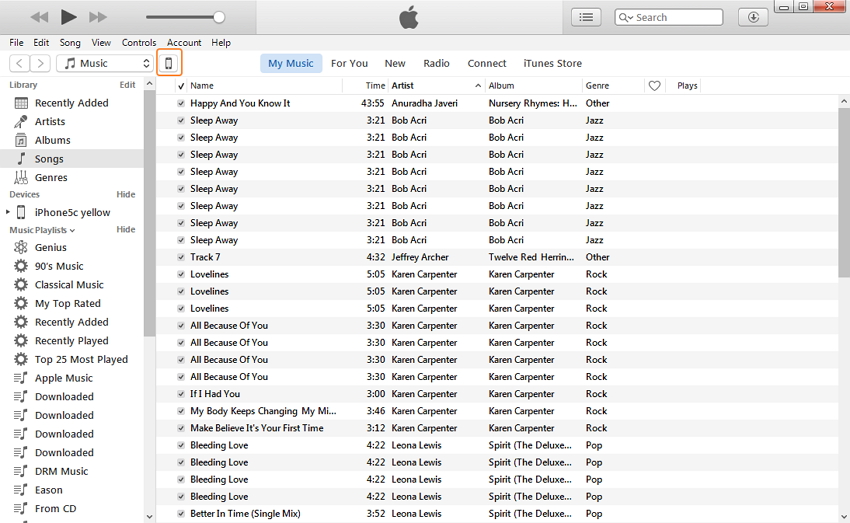Image resolution: width=850 pixels, height=523 pixels.
Task: Open the Controls menu
Action: pos(139,43)
